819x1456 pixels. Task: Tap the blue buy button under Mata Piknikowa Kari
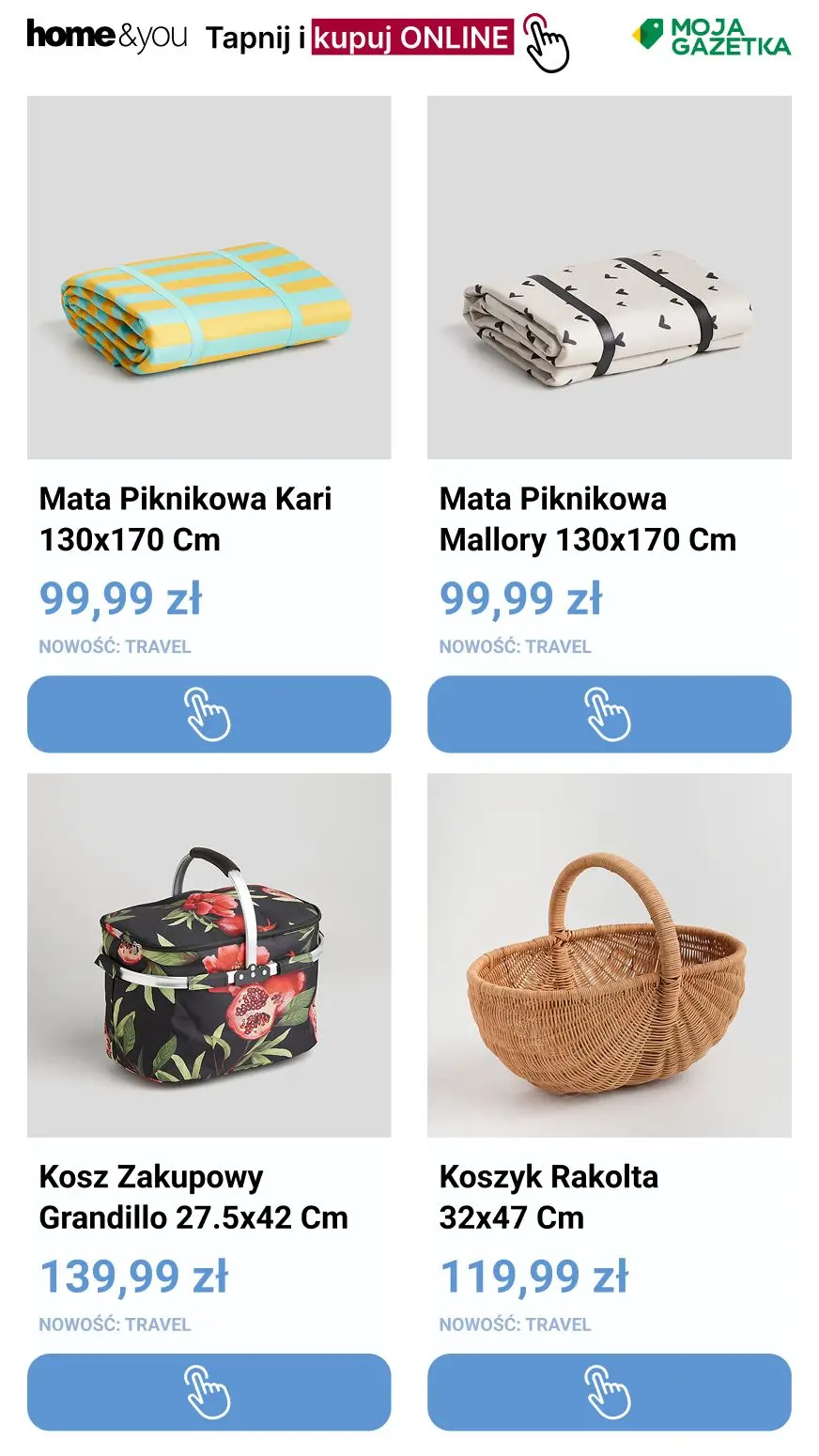pos(209,714)
